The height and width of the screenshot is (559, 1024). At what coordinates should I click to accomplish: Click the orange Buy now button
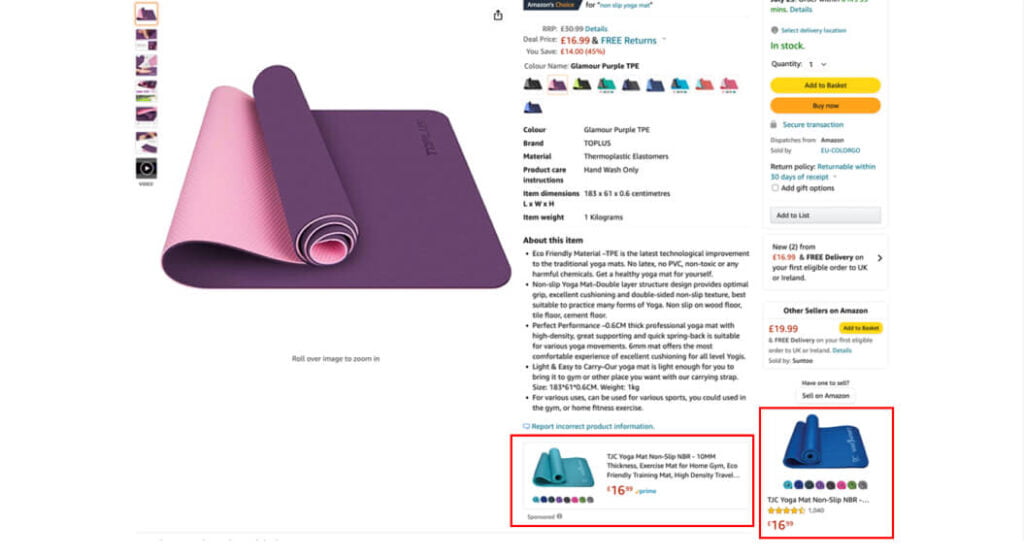pyautogui.click(x=825, y=105)
